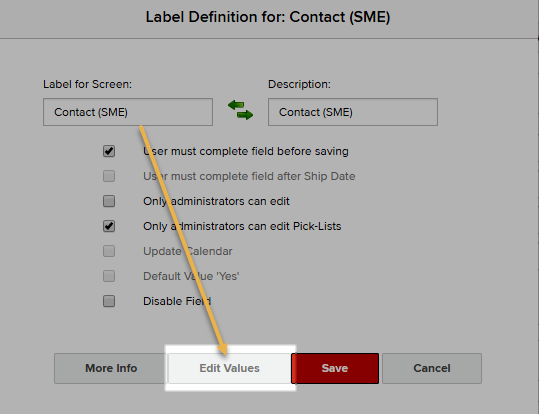Tick the Default Value 'Yes' checkbox
The image size is (539, 414).
(x=109, y=276)
